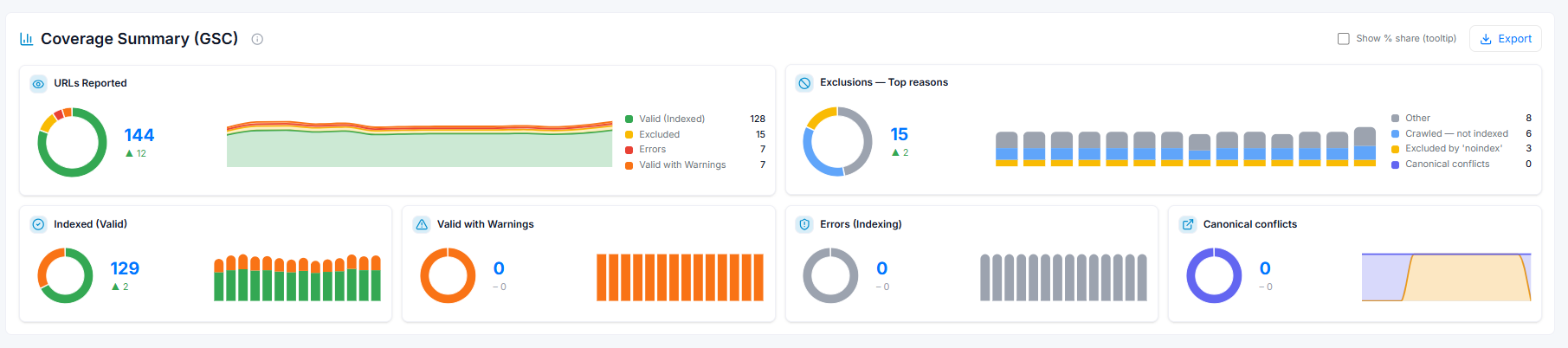Click the external link icon on Canonical conflicts
The width and height of the screenshot is (1568, 348).
coord(1188,224)
